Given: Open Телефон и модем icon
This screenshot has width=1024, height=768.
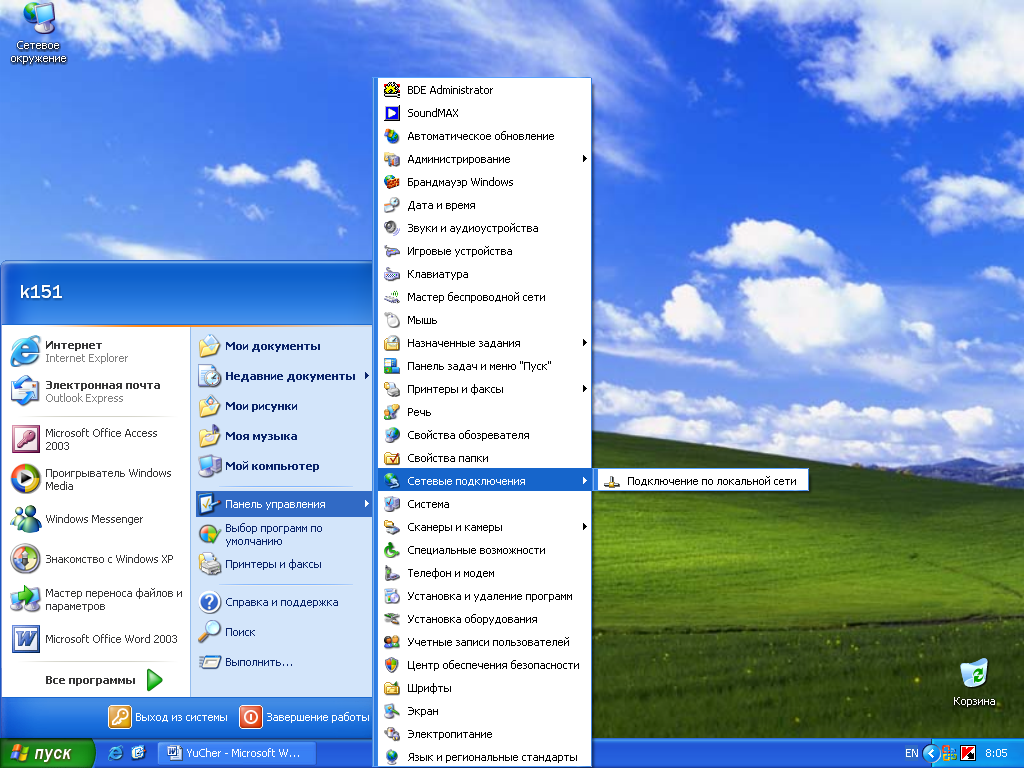Looking at the screenshot, I should [392, 573].
